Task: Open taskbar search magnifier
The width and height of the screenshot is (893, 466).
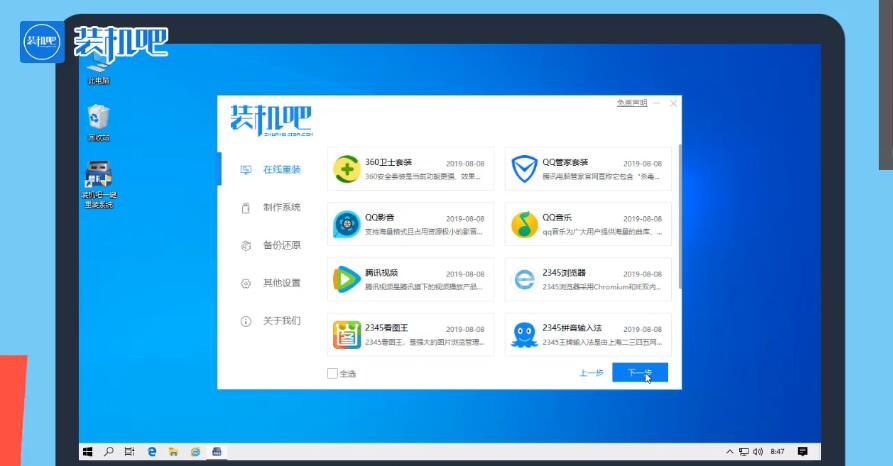Action: point(108,452)
